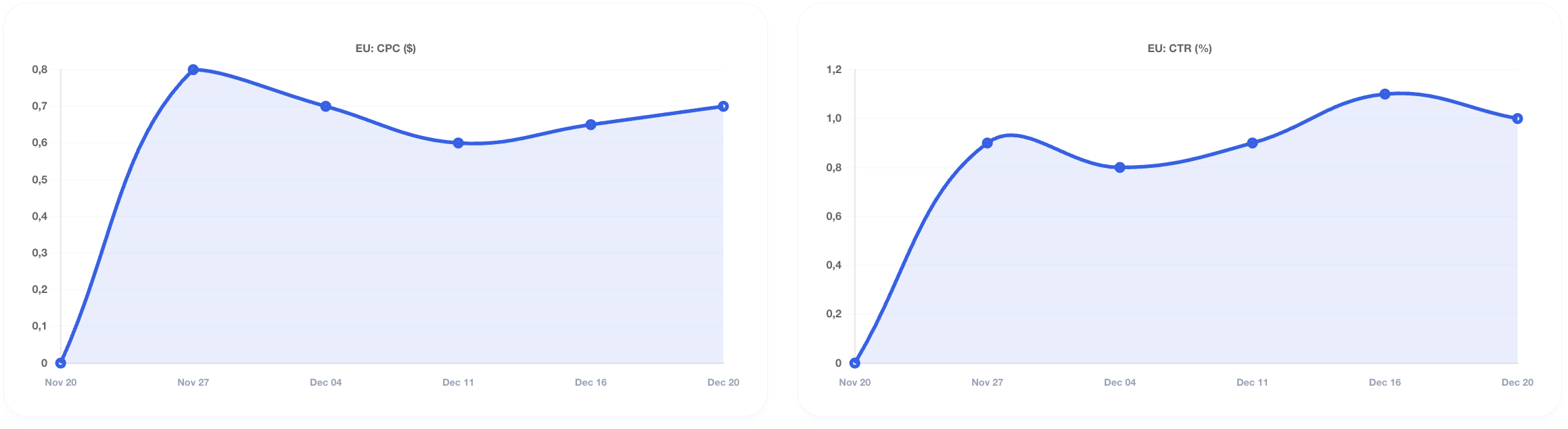Click the "EU: CTR (%)" chart title
This screenshot has width=1568, height=429.
(1180, 49)
